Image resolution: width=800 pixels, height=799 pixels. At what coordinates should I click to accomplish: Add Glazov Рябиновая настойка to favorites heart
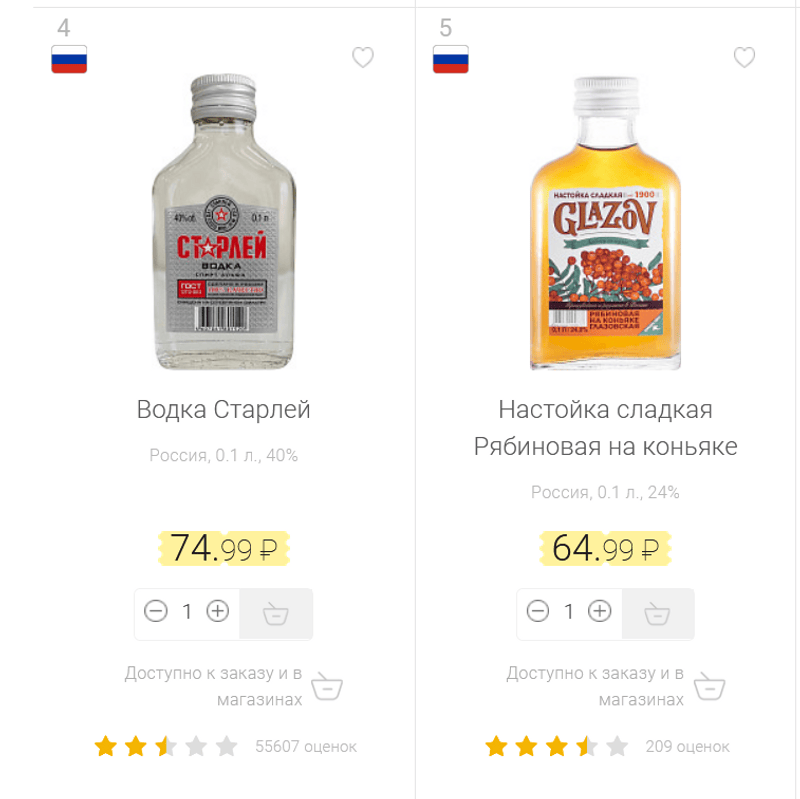point(744,58)
